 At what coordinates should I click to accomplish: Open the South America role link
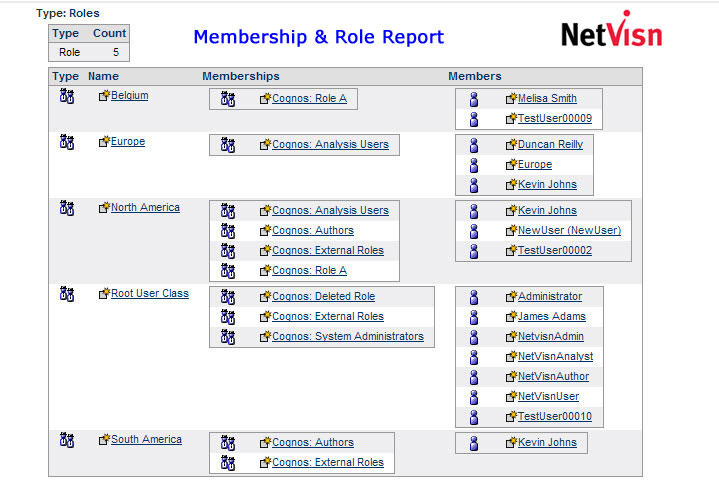[146, 439]
